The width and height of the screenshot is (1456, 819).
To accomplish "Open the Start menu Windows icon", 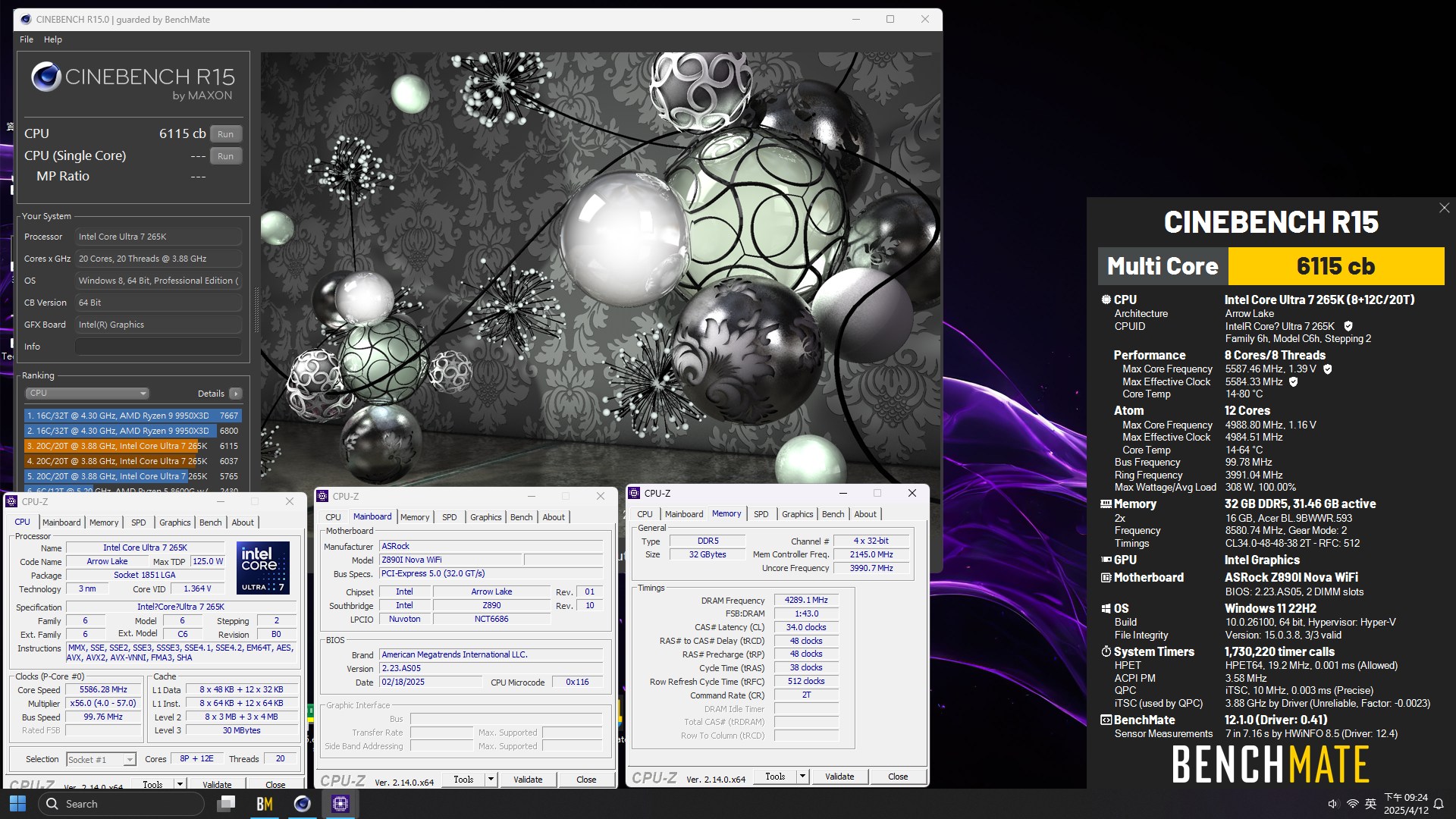I will 17,804.
